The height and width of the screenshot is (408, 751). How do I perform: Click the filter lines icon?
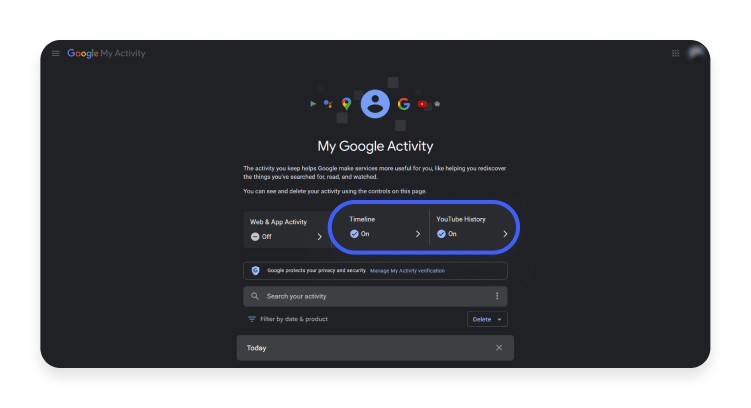pyautogui.click(x=251, y=319)
